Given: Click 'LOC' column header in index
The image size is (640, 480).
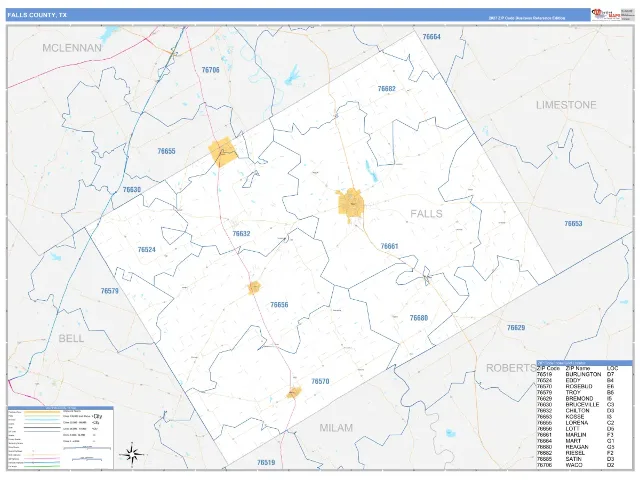Looking at the screenshot, I should point(613,368).
